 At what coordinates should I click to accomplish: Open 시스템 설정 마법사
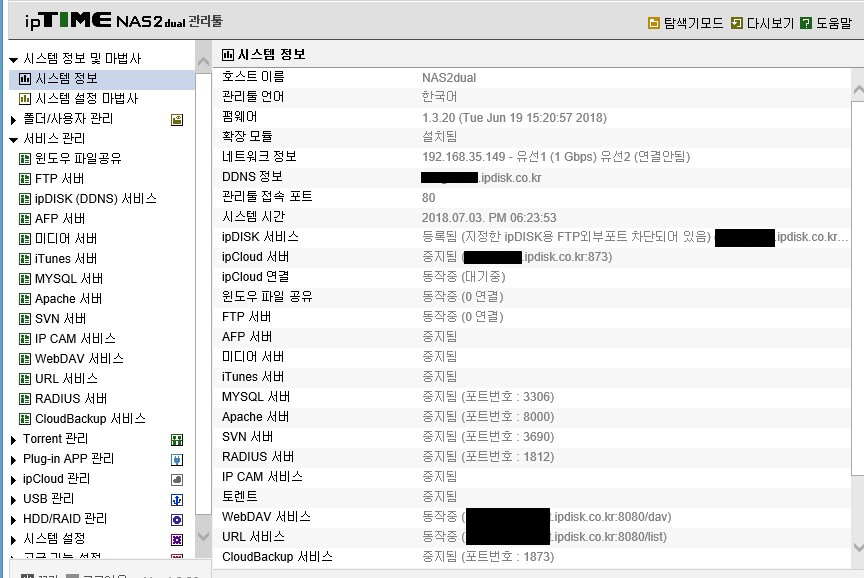[87, 99]
